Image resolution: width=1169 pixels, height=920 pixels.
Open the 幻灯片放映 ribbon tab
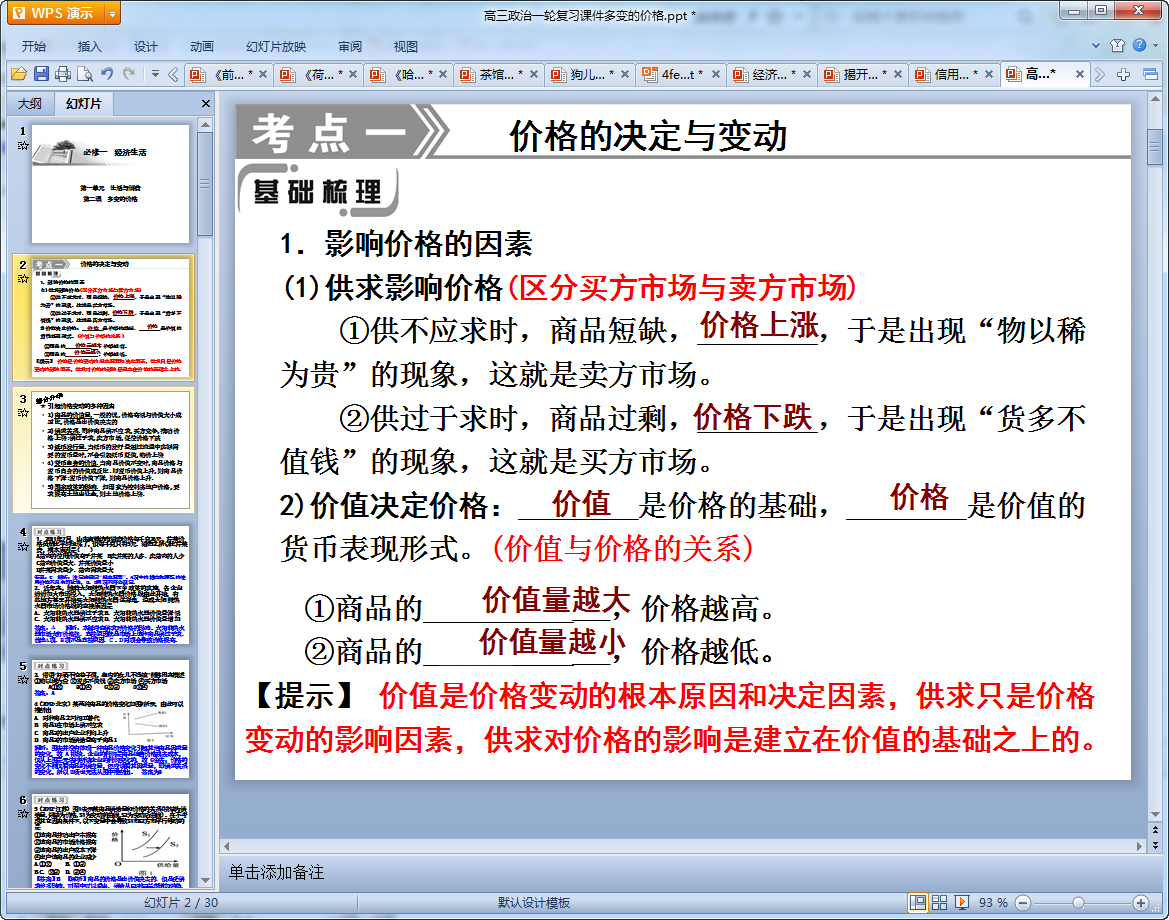tap(276, 46)
